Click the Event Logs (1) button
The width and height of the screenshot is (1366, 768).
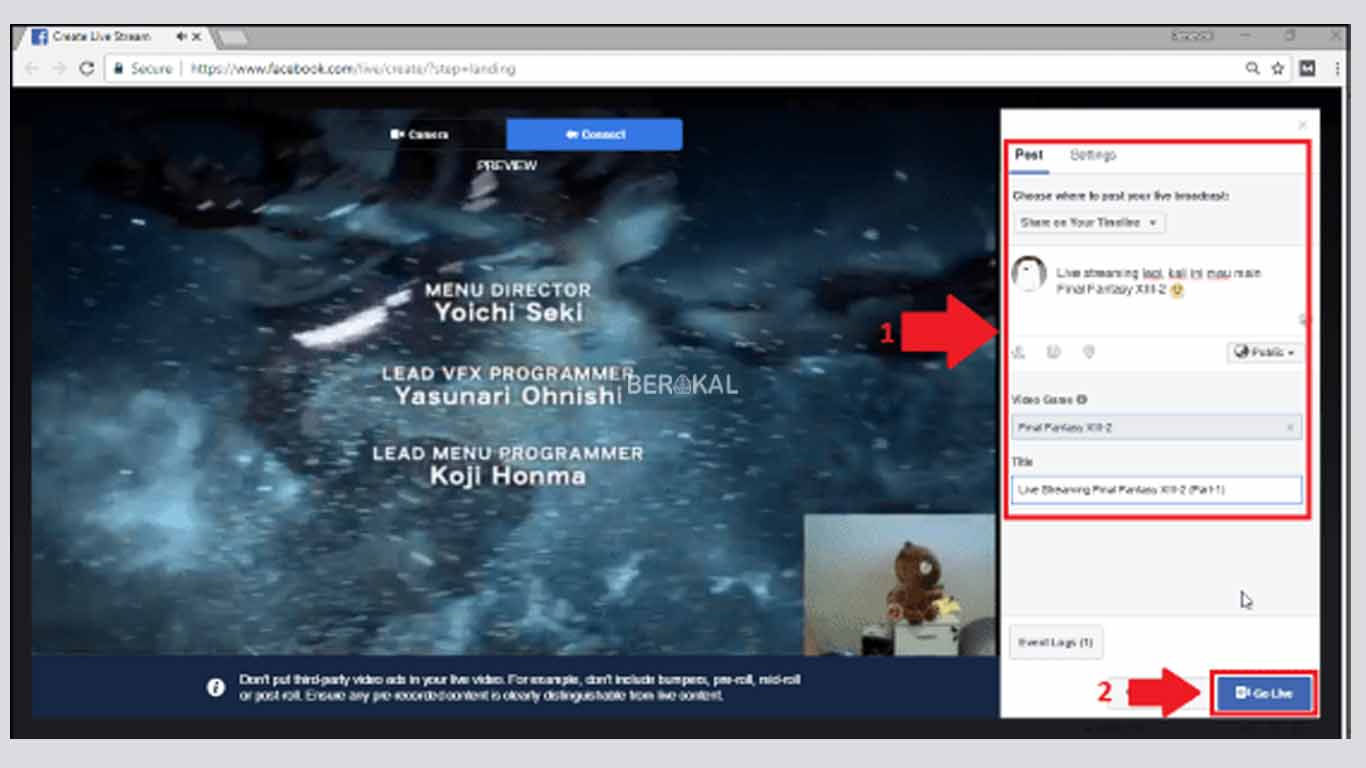coord(1056,642)
